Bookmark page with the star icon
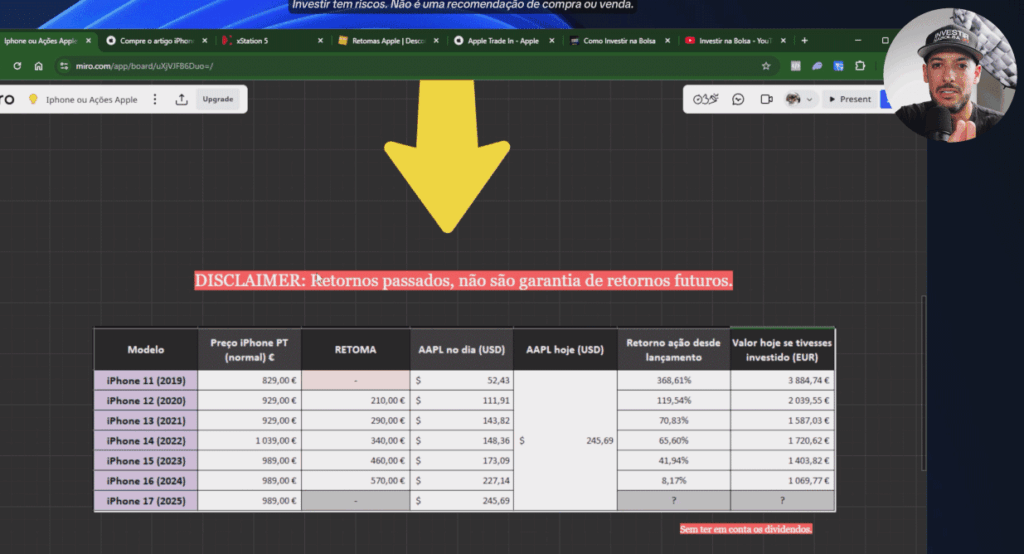The width and height of the screenshot is (1024, 554). (x=766, y=66)
